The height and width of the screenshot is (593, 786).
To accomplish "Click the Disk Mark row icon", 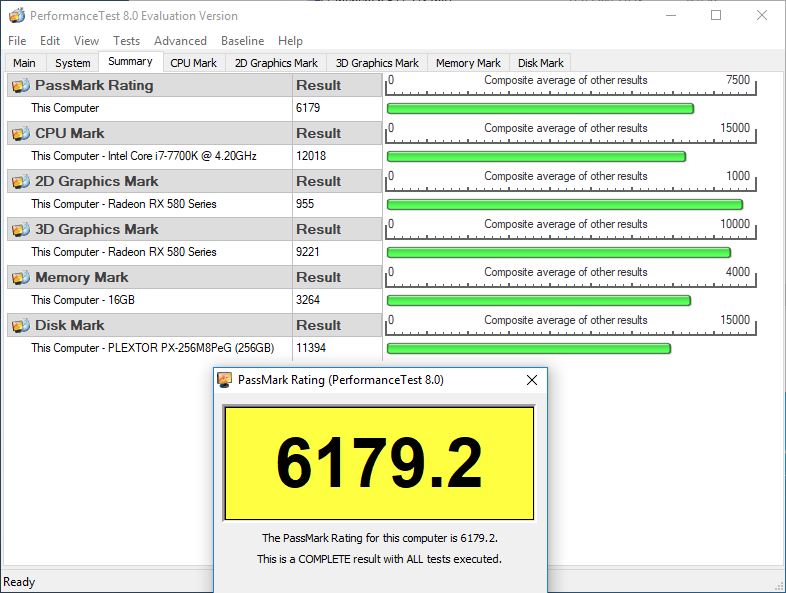I will pyautogui.click(x=20, y=326).
